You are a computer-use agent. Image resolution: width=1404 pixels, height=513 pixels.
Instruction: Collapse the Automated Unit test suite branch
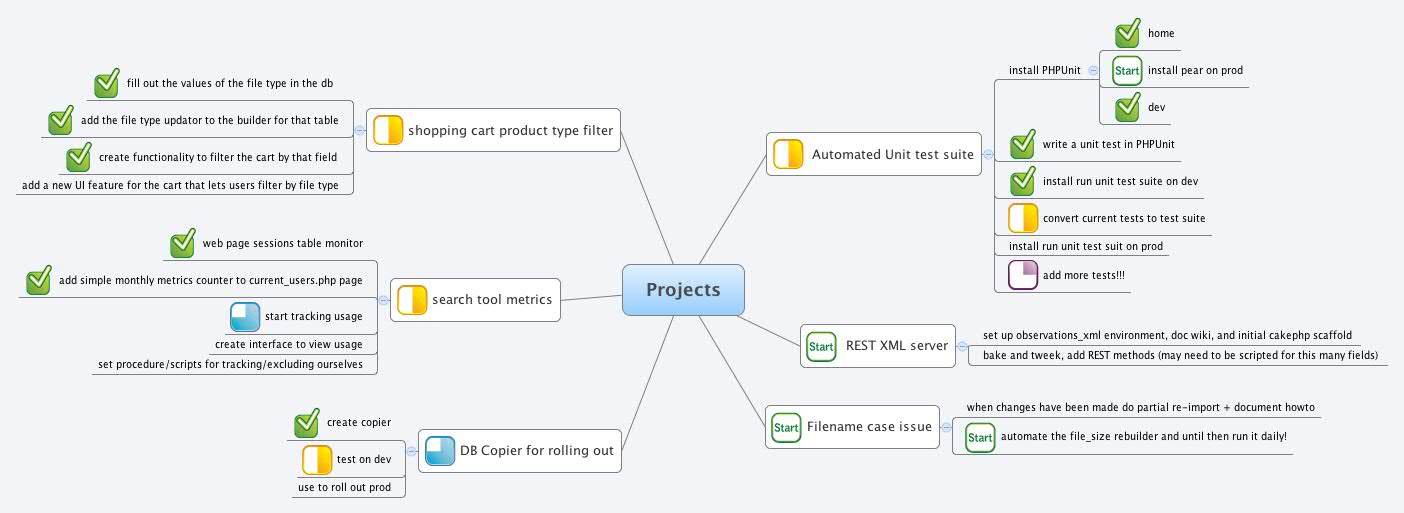pos(988,155)
